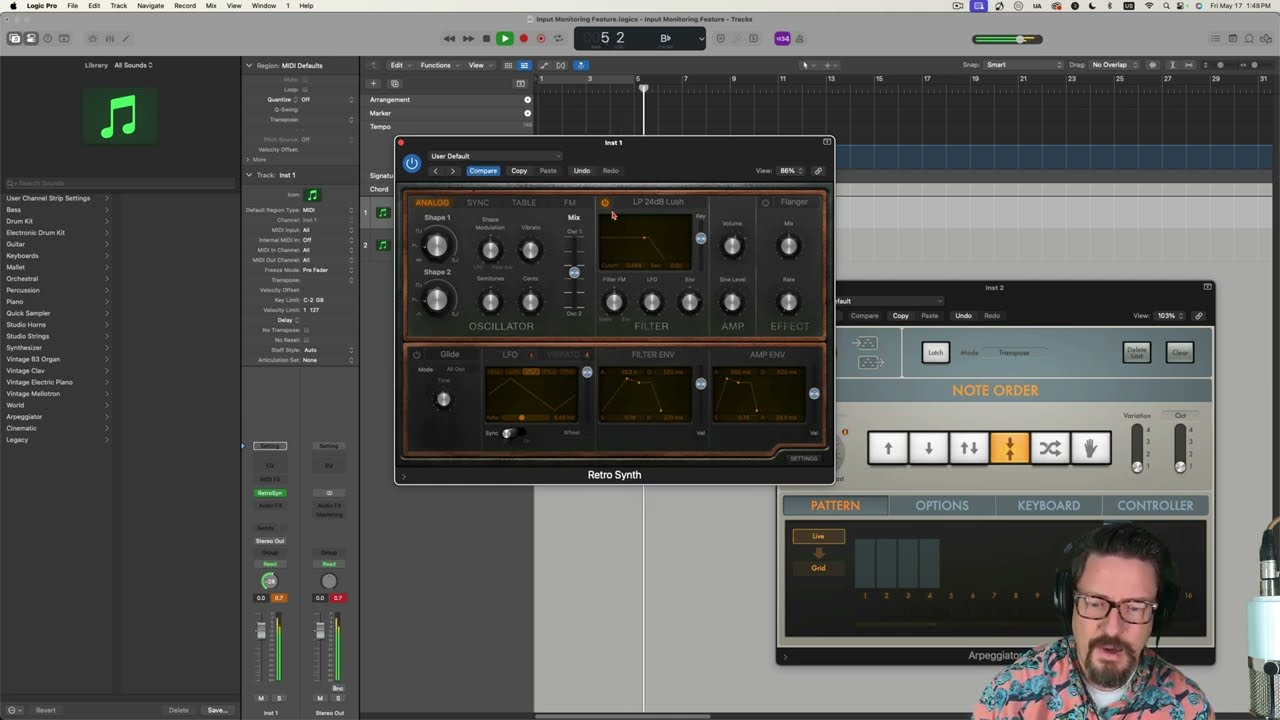Click the Clear button in Arpeggiator
Image resolution: width=1280 pixels, height=720 pixels.
click(1180, 352)
